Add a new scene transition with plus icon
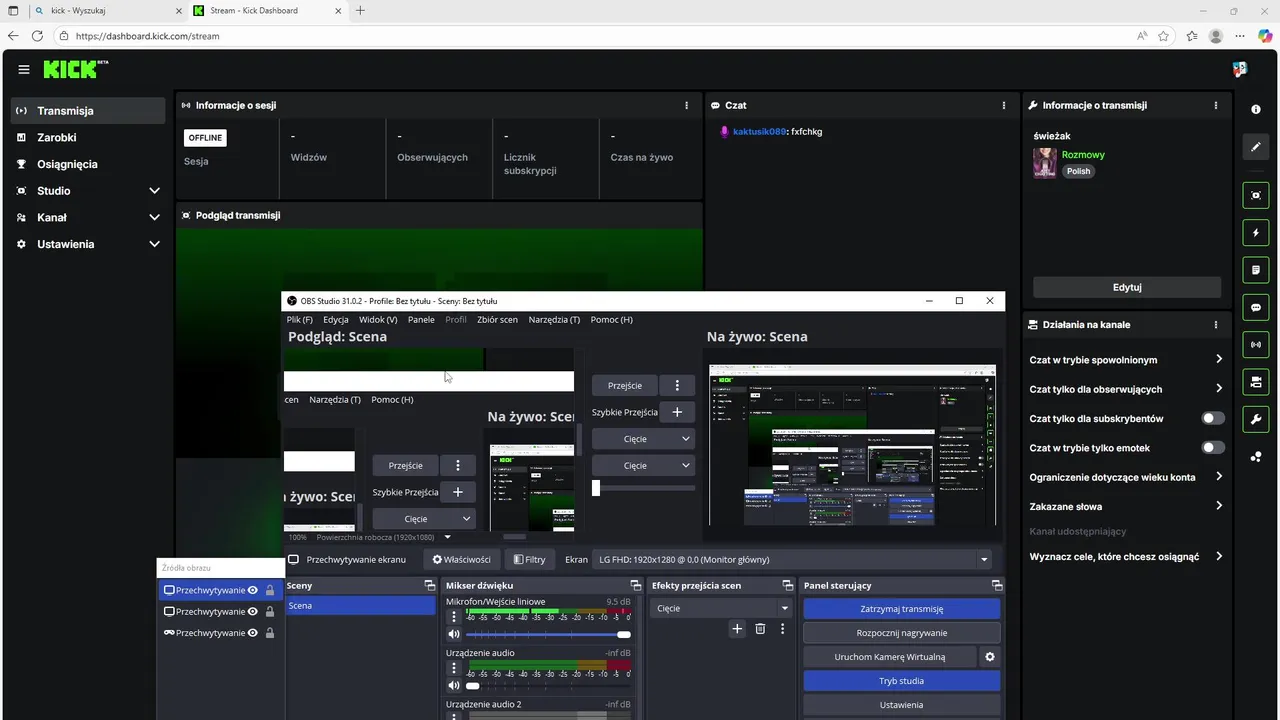This screenshot has height=720, width=1280. coord(737,629)
